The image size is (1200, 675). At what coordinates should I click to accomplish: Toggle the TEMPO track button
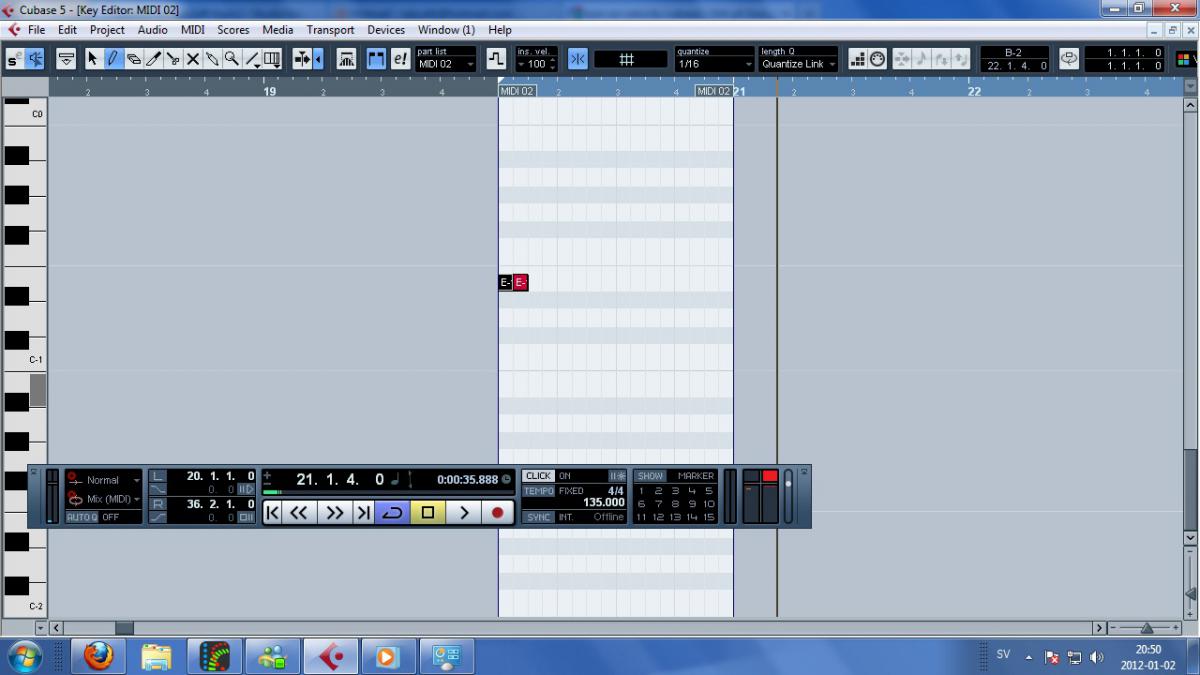click(x=539, y=491)
